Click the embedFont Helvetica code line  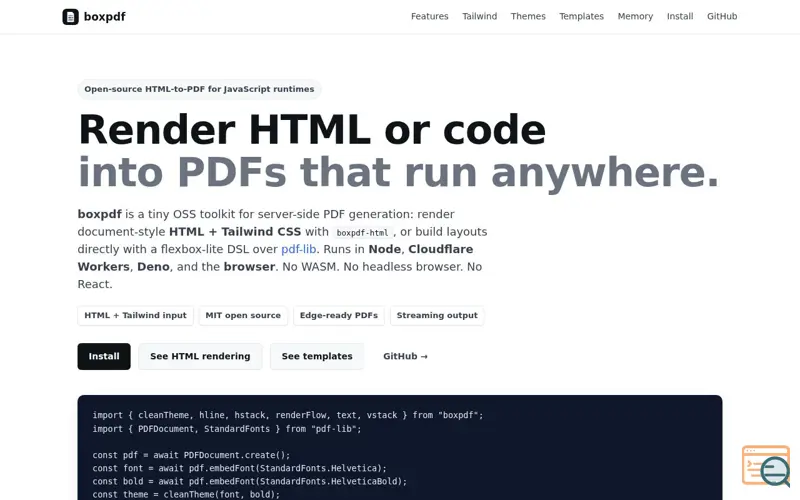click(240, 468)
